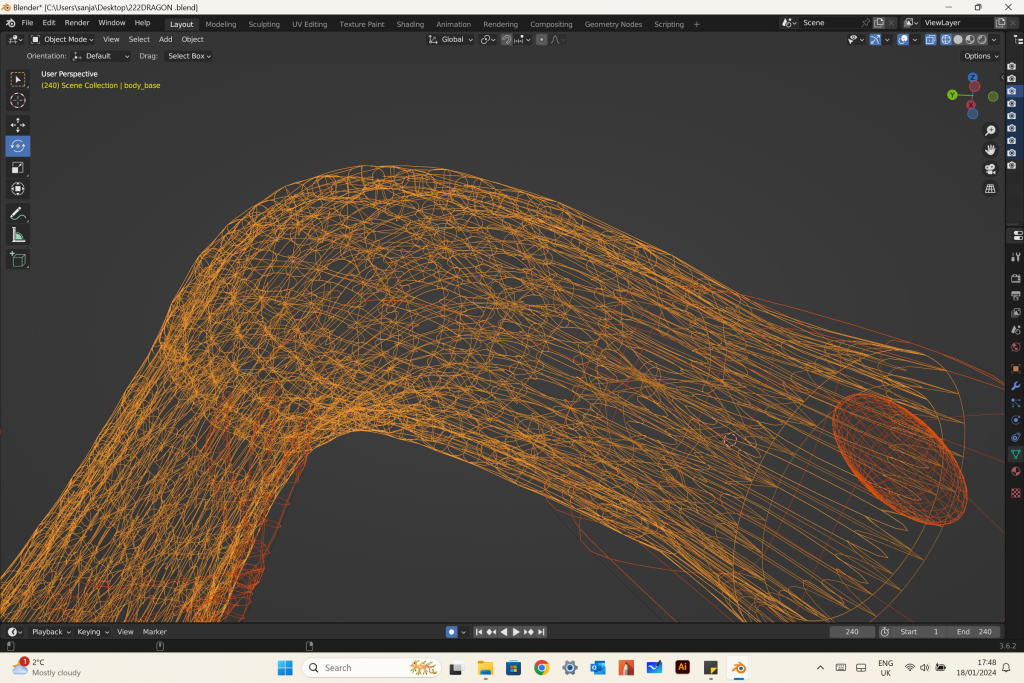Switch to the Modeling workspace tab
Screen dimensions: 1024x683
point(221,24)
